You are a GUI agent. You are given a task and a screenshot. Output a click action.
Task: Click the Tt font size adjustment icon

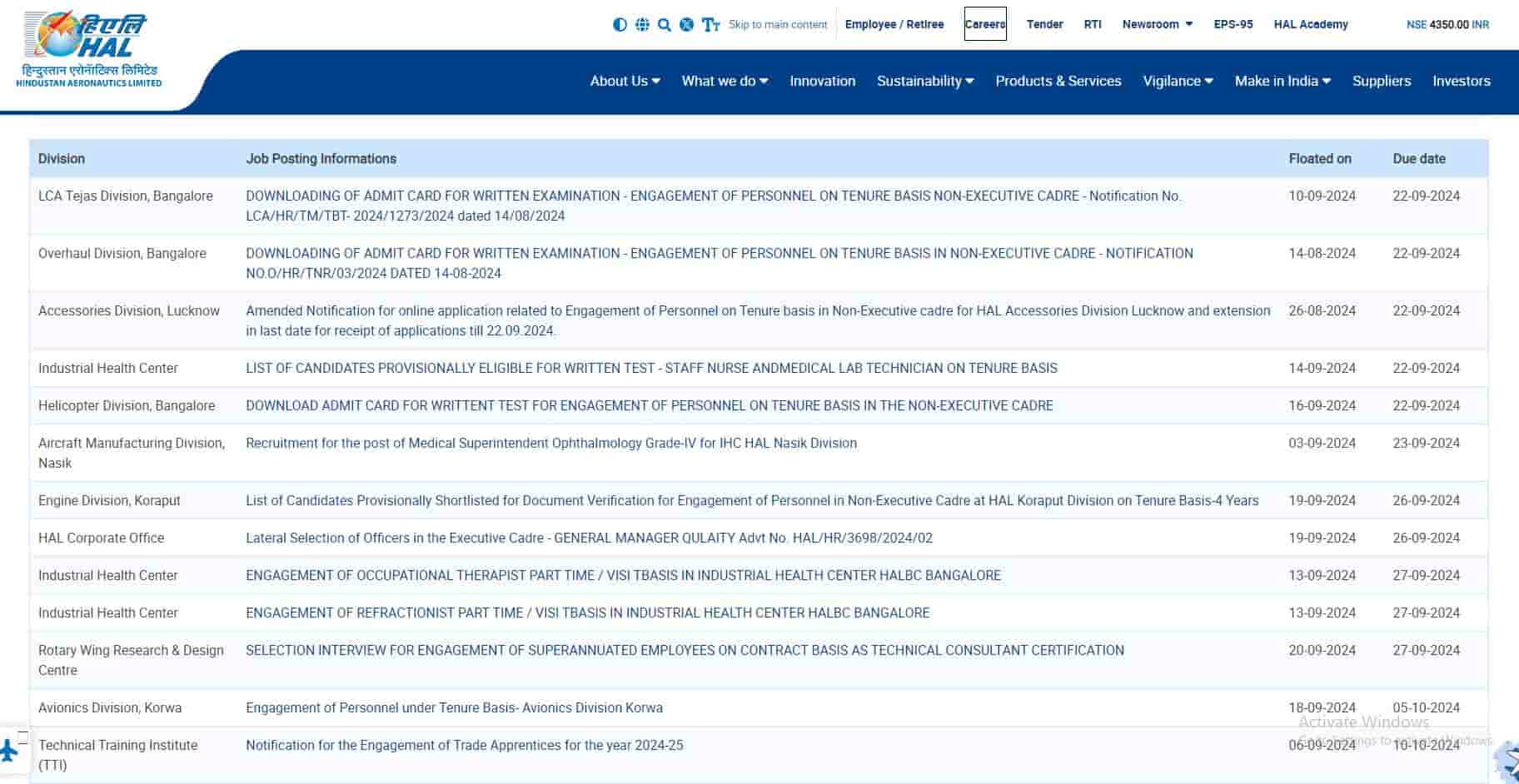[709, 26]
